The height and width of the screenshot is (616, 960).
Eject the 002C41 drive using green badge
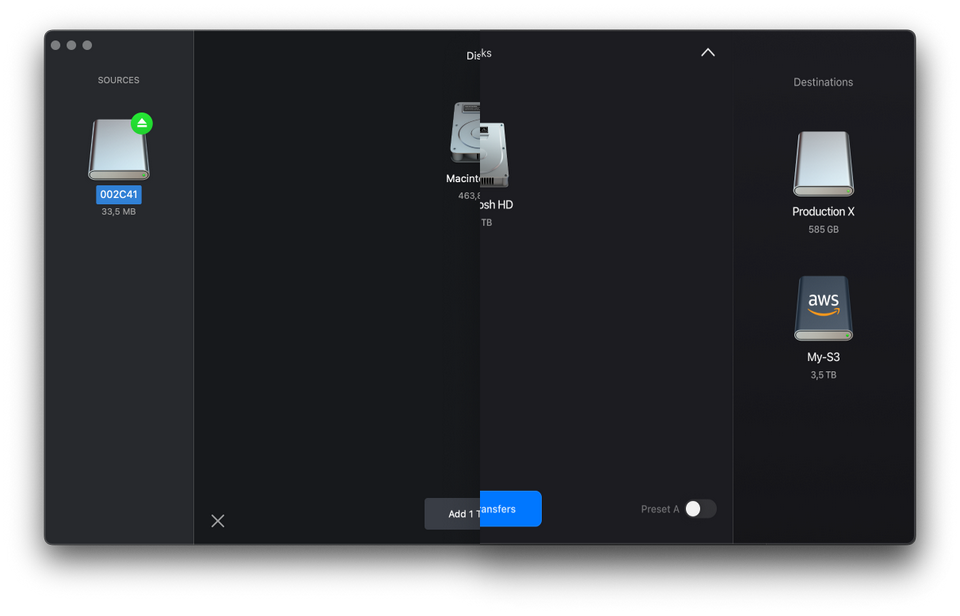142,124
